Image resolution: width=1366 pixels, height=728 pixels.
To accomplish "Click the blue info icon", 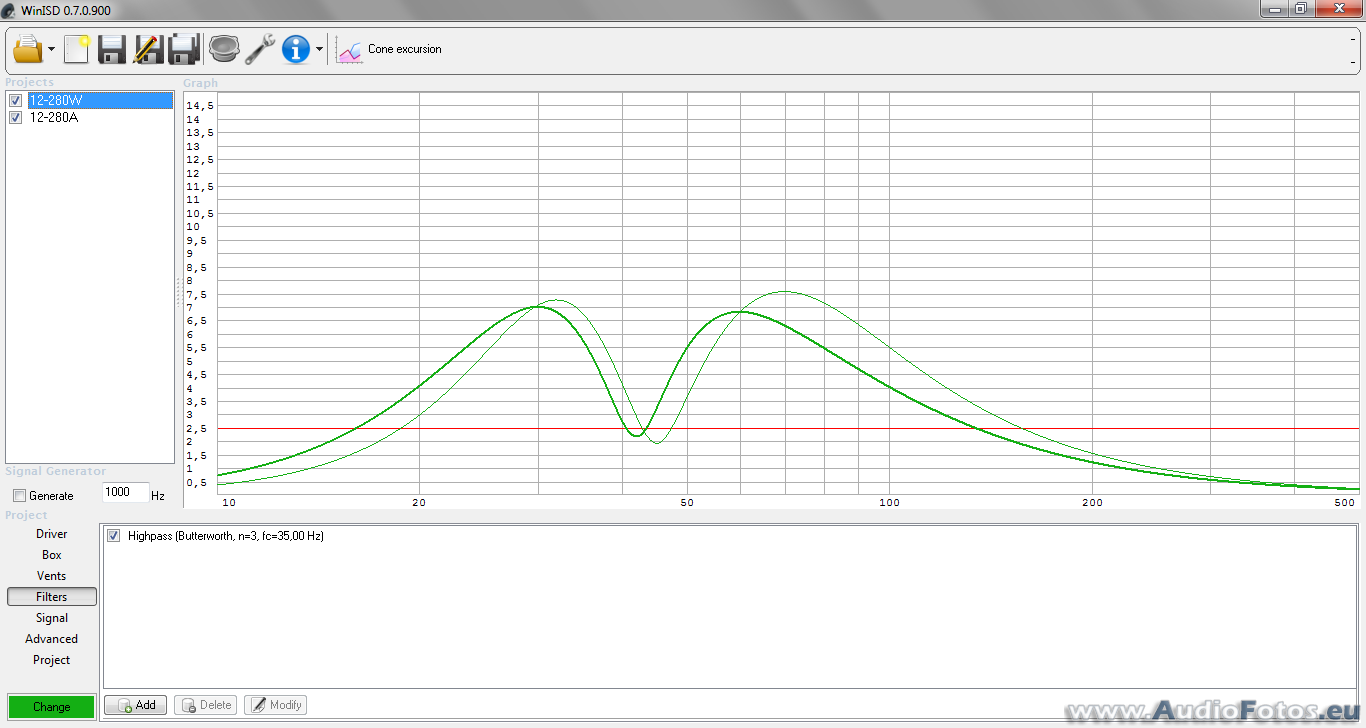I will [296, 49].
